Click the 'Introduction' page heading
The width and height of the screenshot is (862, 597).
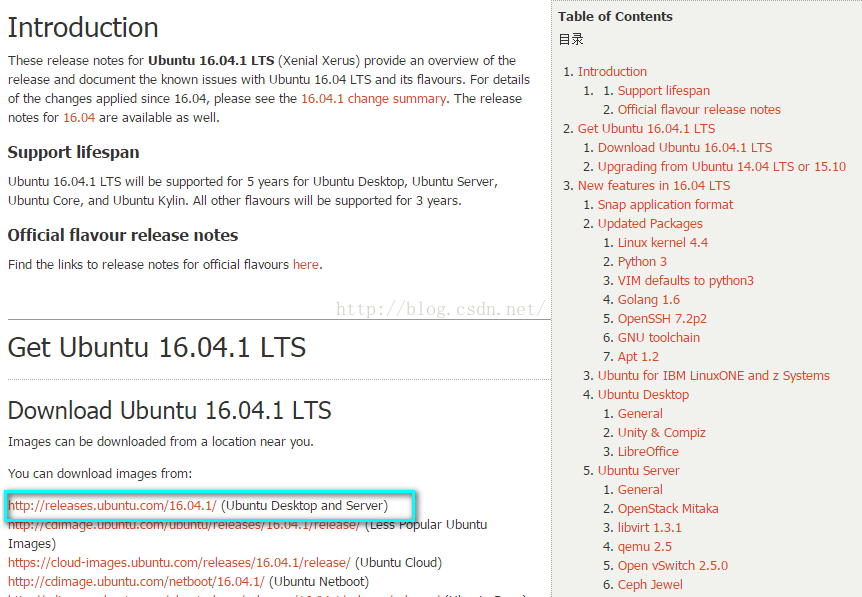[x=83, y=27]
